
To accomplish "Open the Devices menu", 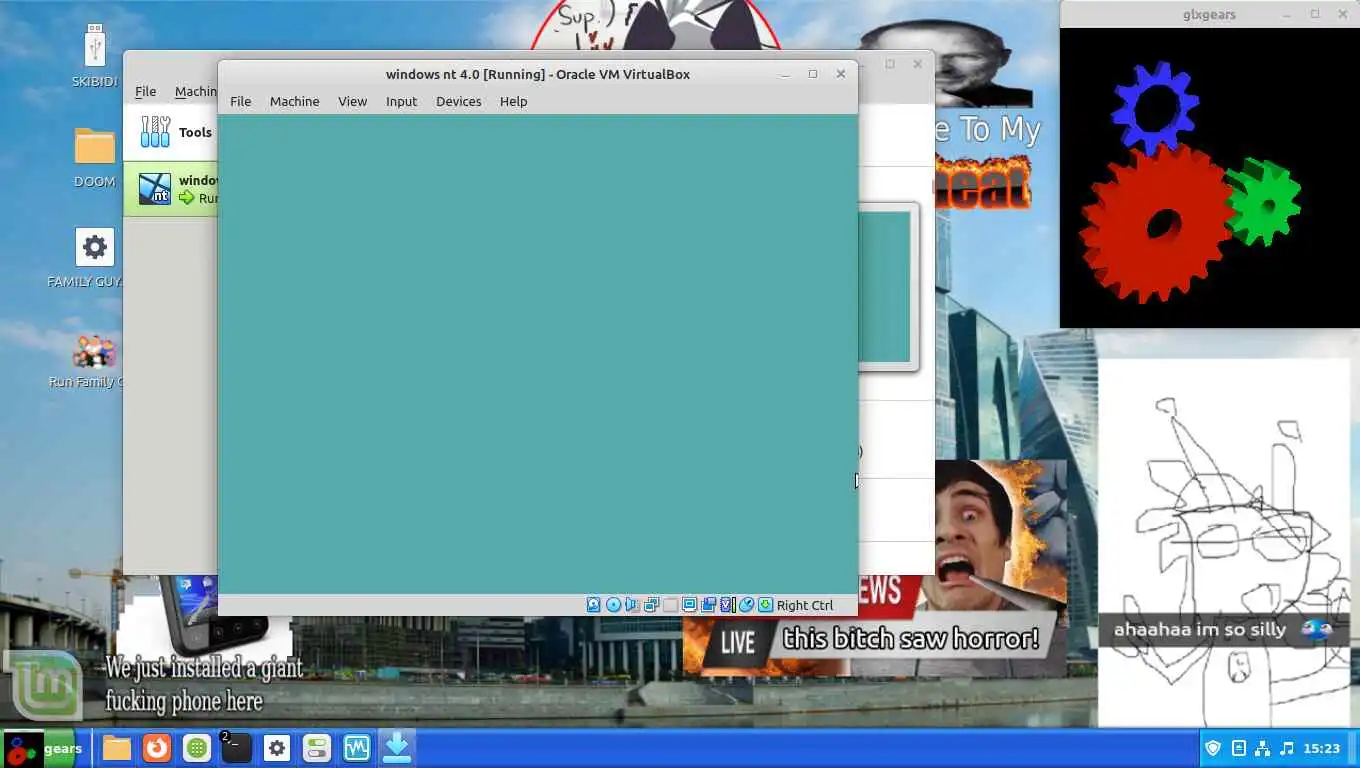I will (x=458, y=101).
